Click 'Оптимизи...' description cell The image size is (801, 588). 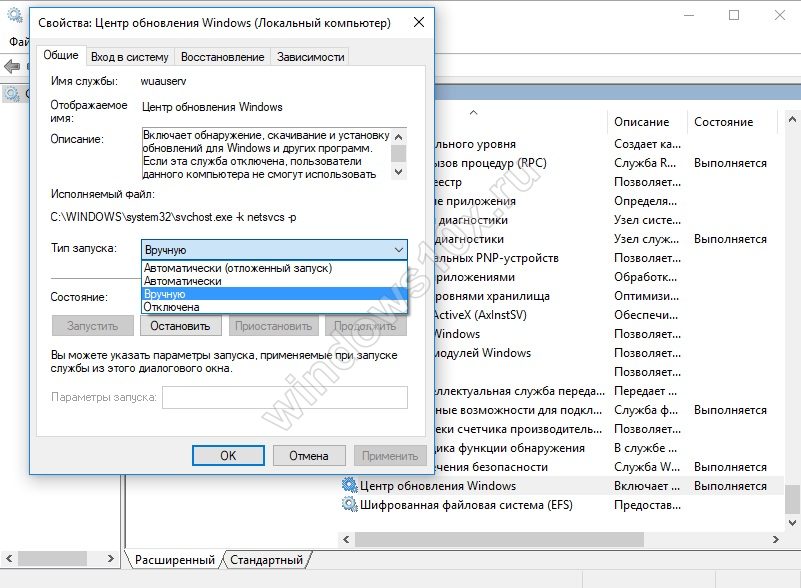646,296
